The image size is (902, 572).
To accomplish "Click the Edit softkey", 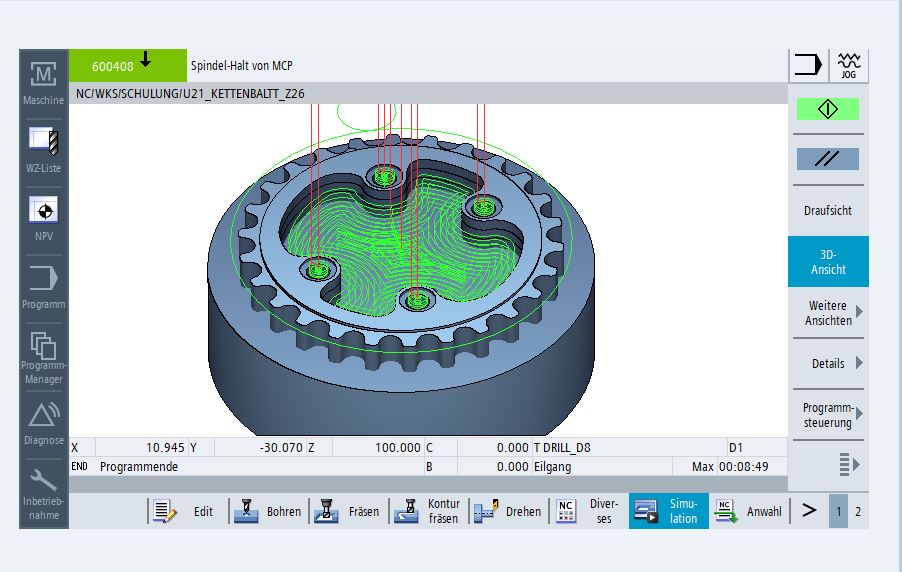I will tap(187, 511).
